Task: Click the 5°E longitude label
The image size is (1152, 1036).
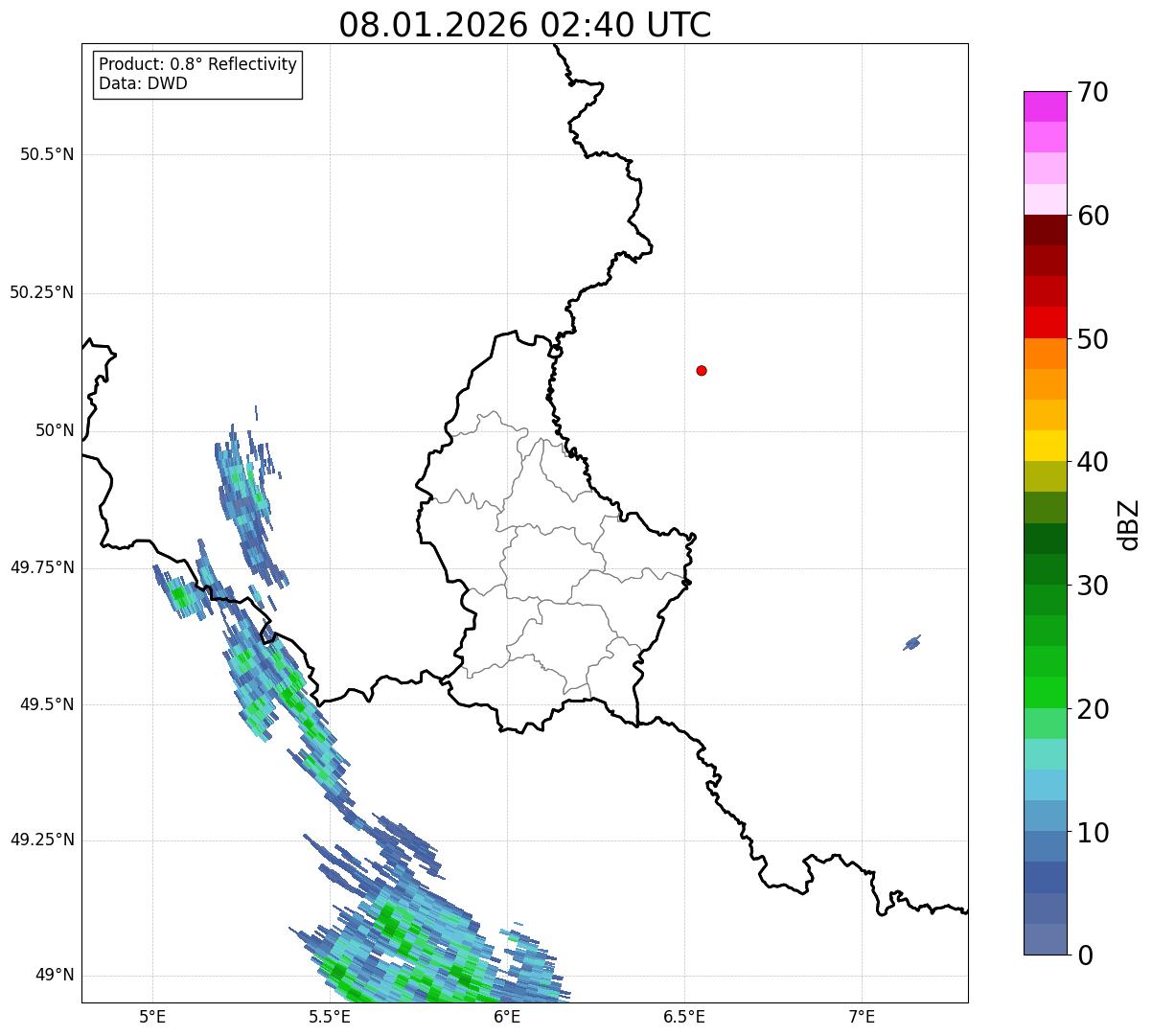Action: coord(152,1016)
